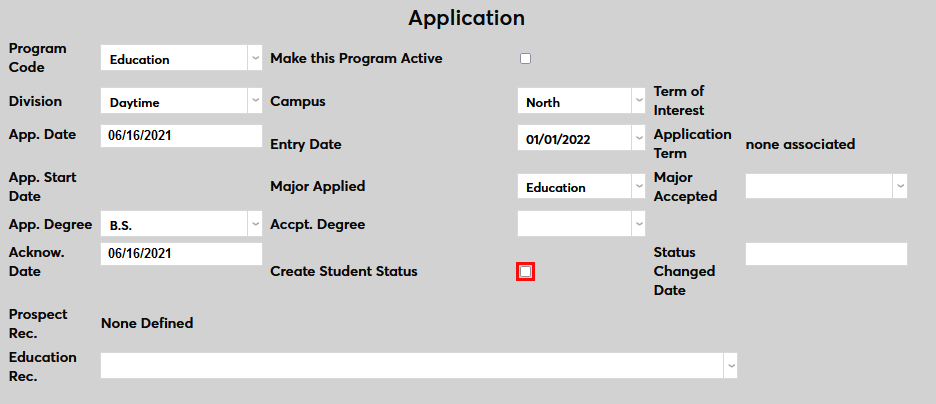Expand the Campus dropdown showing North

[582, 101]
